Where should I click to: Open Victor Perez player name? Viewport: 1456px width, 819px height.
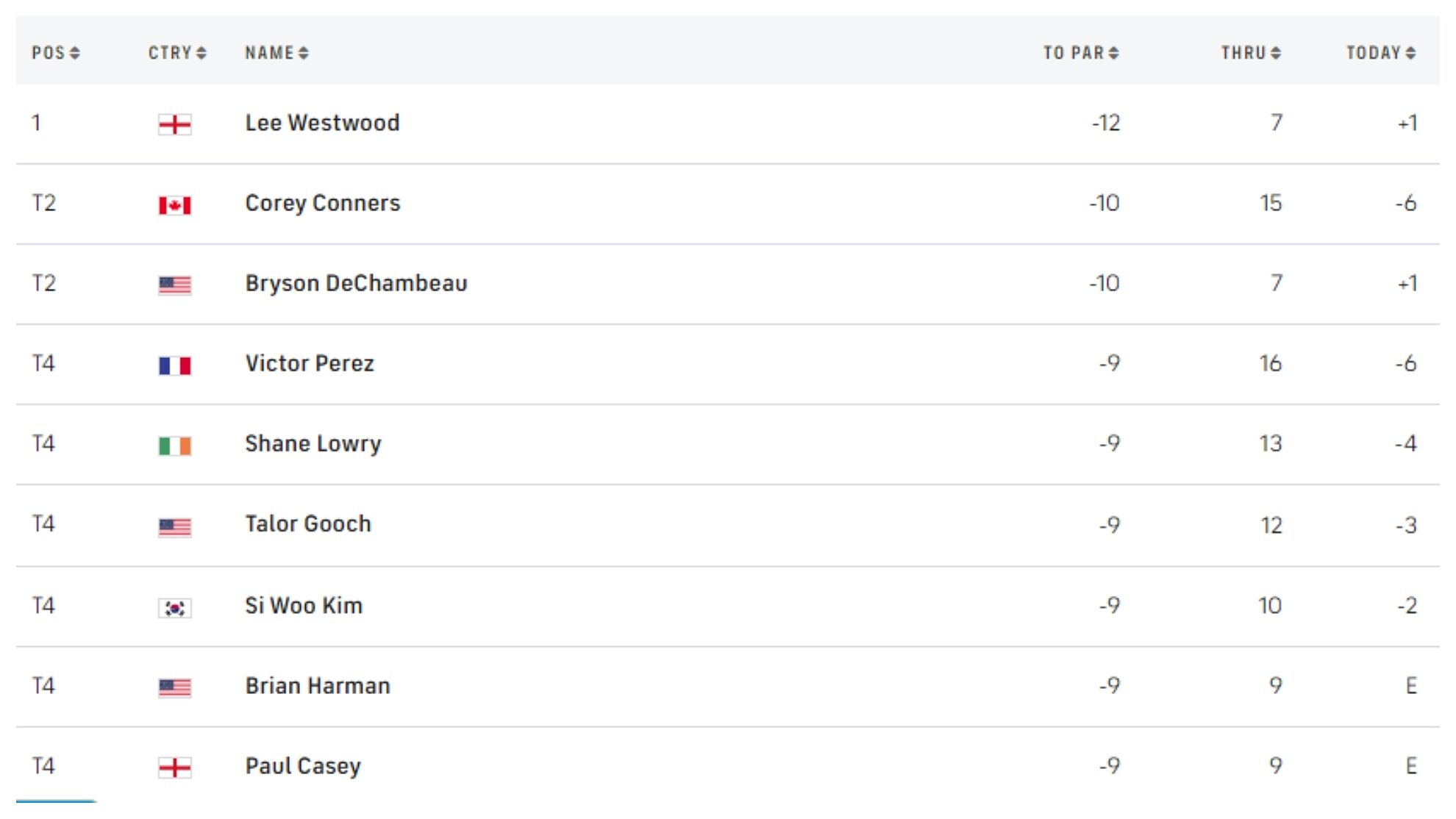tap(310, 363)
